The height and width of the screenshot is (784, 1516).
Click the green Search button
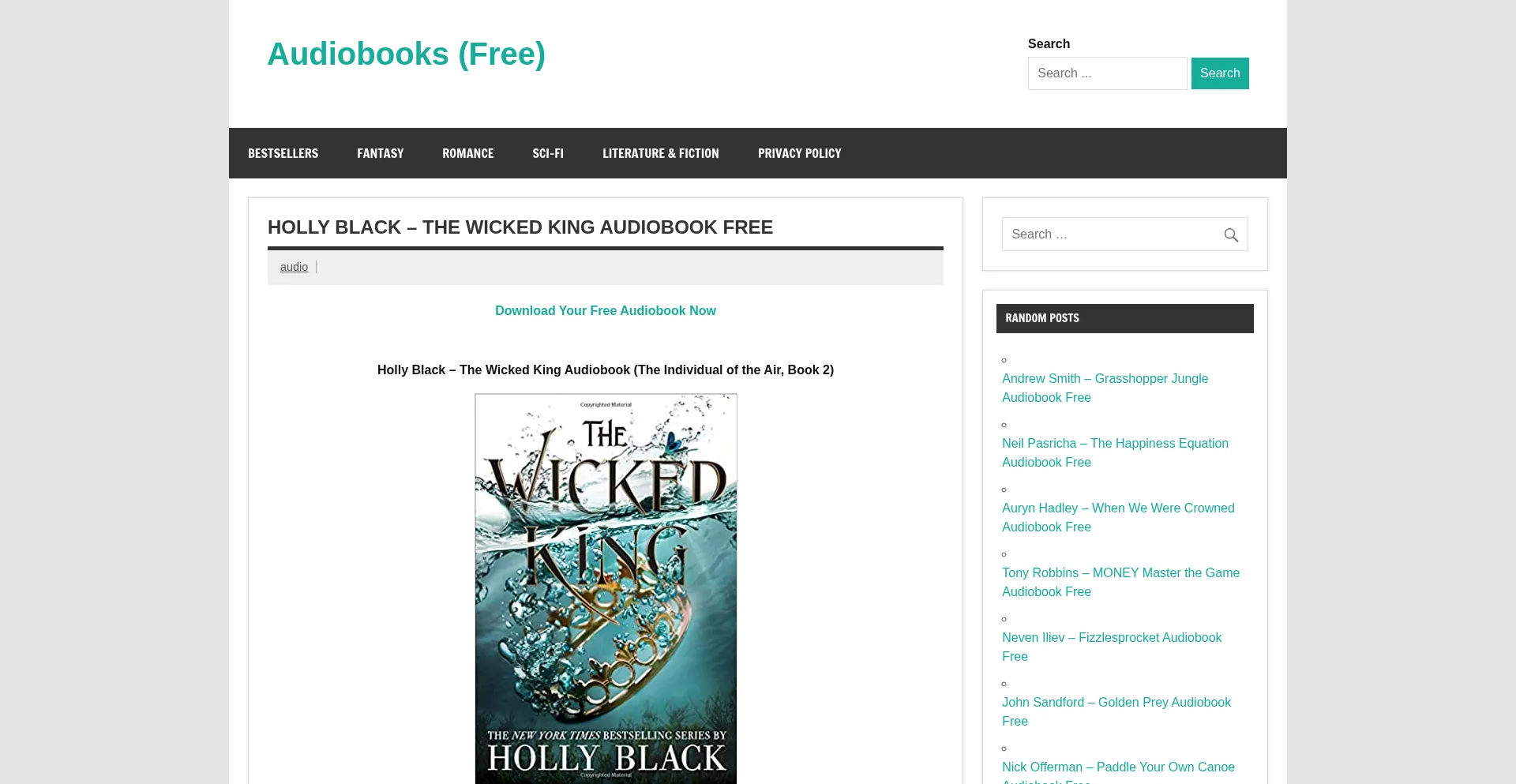(x=1220, y=73)
